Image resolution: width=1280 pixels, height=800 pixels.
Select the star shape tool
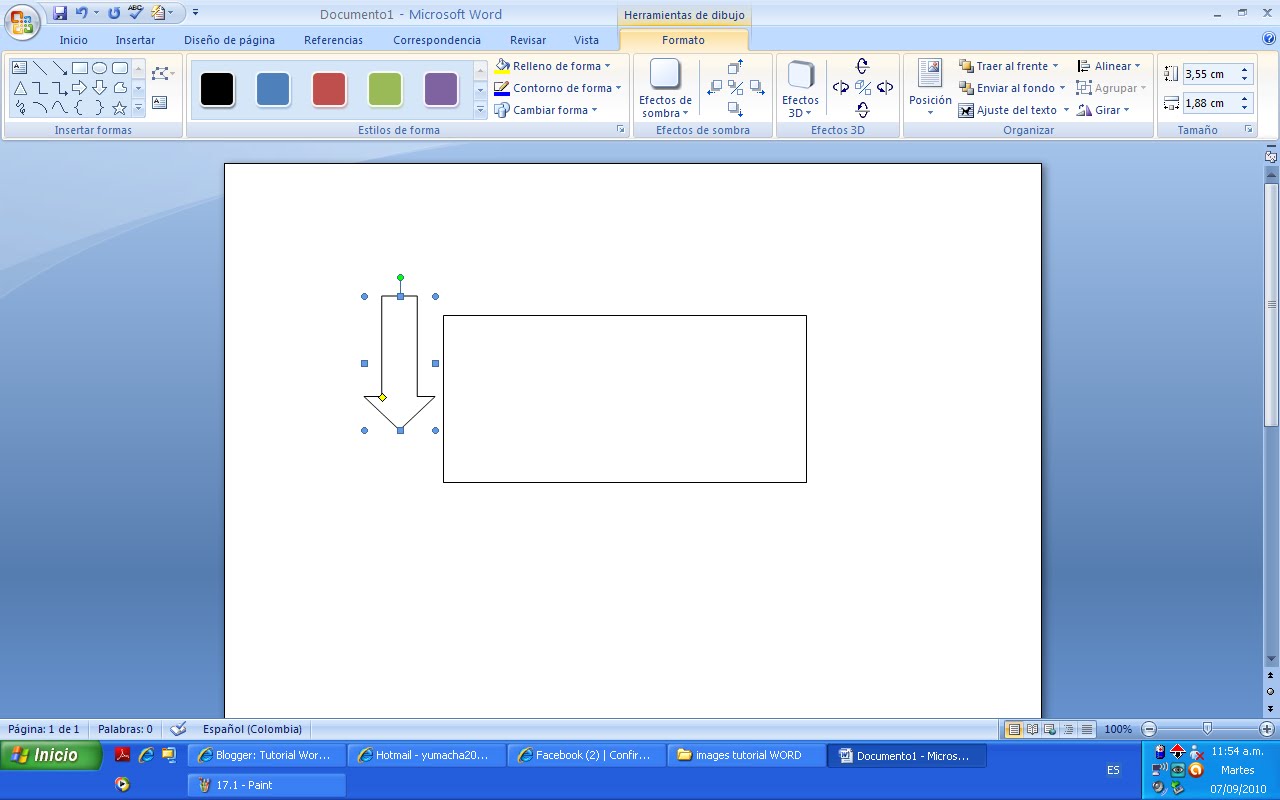click(x=120, y=107)
